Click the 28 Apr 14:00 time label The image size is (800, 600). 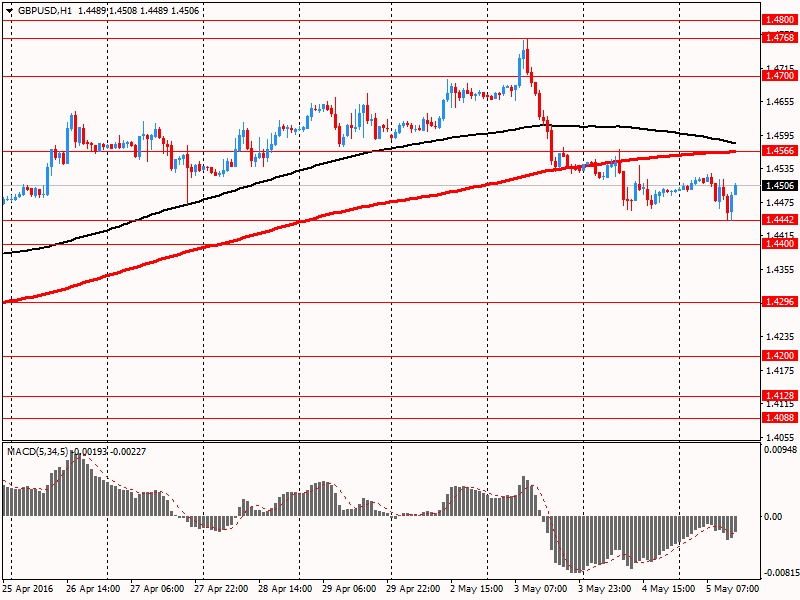pos(285,589)
